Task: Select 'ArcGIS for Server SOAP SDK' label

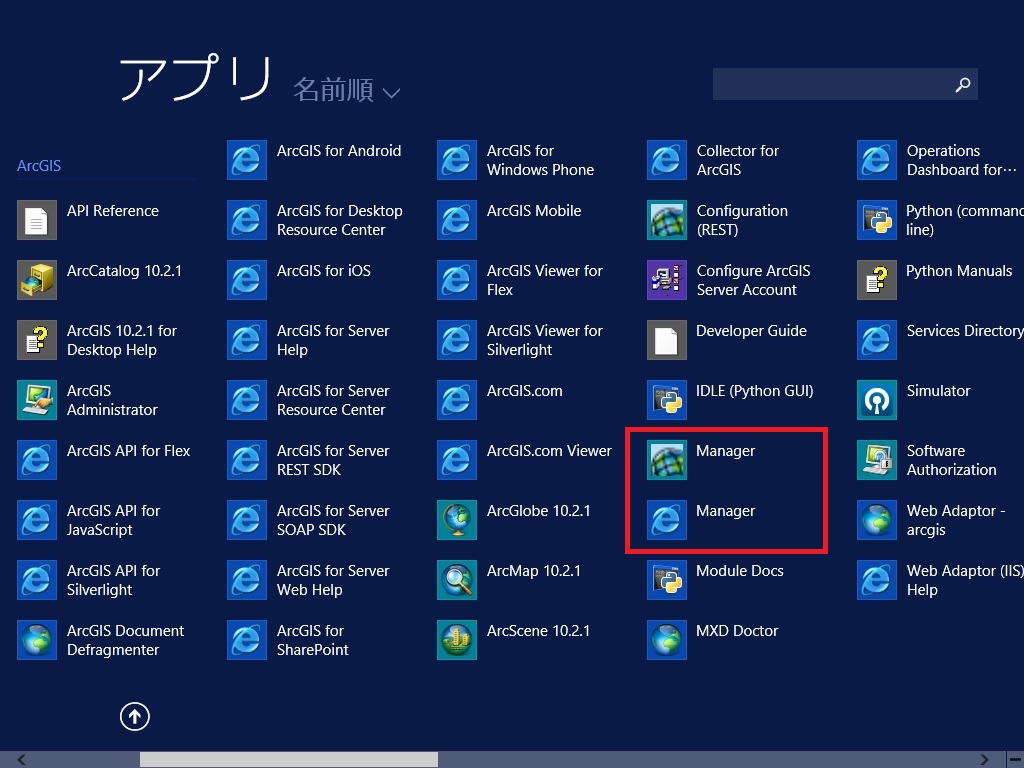Action: pyautogui.click(x=333, y=520)
